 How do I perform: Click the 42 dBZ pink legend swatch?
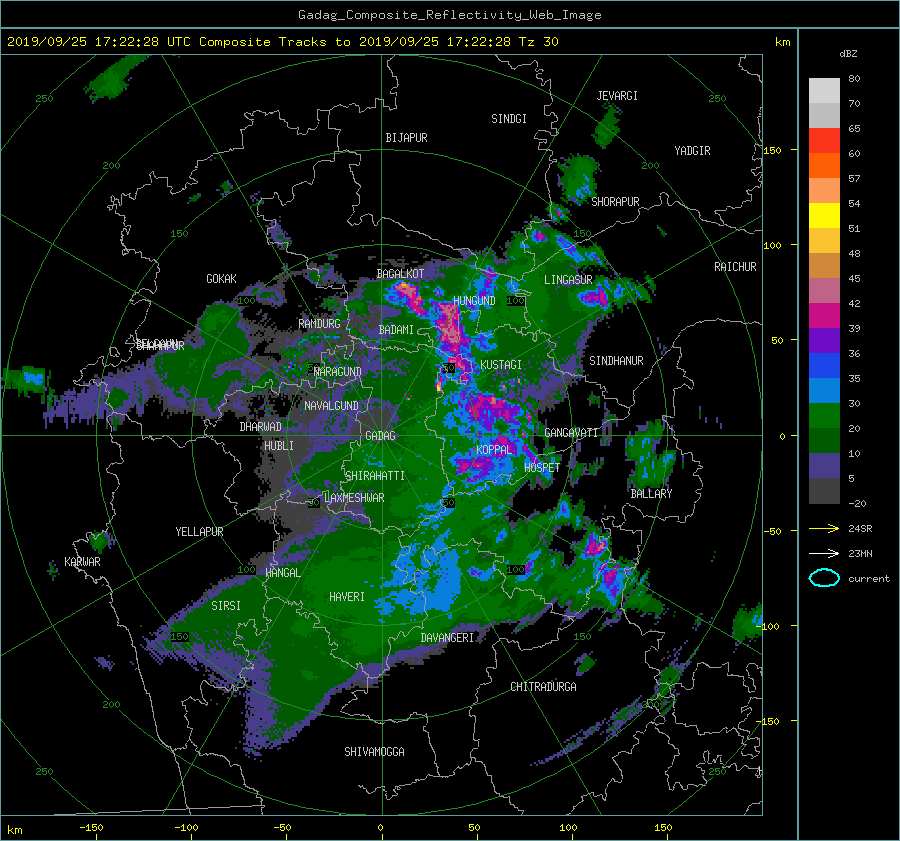[824, 290]
